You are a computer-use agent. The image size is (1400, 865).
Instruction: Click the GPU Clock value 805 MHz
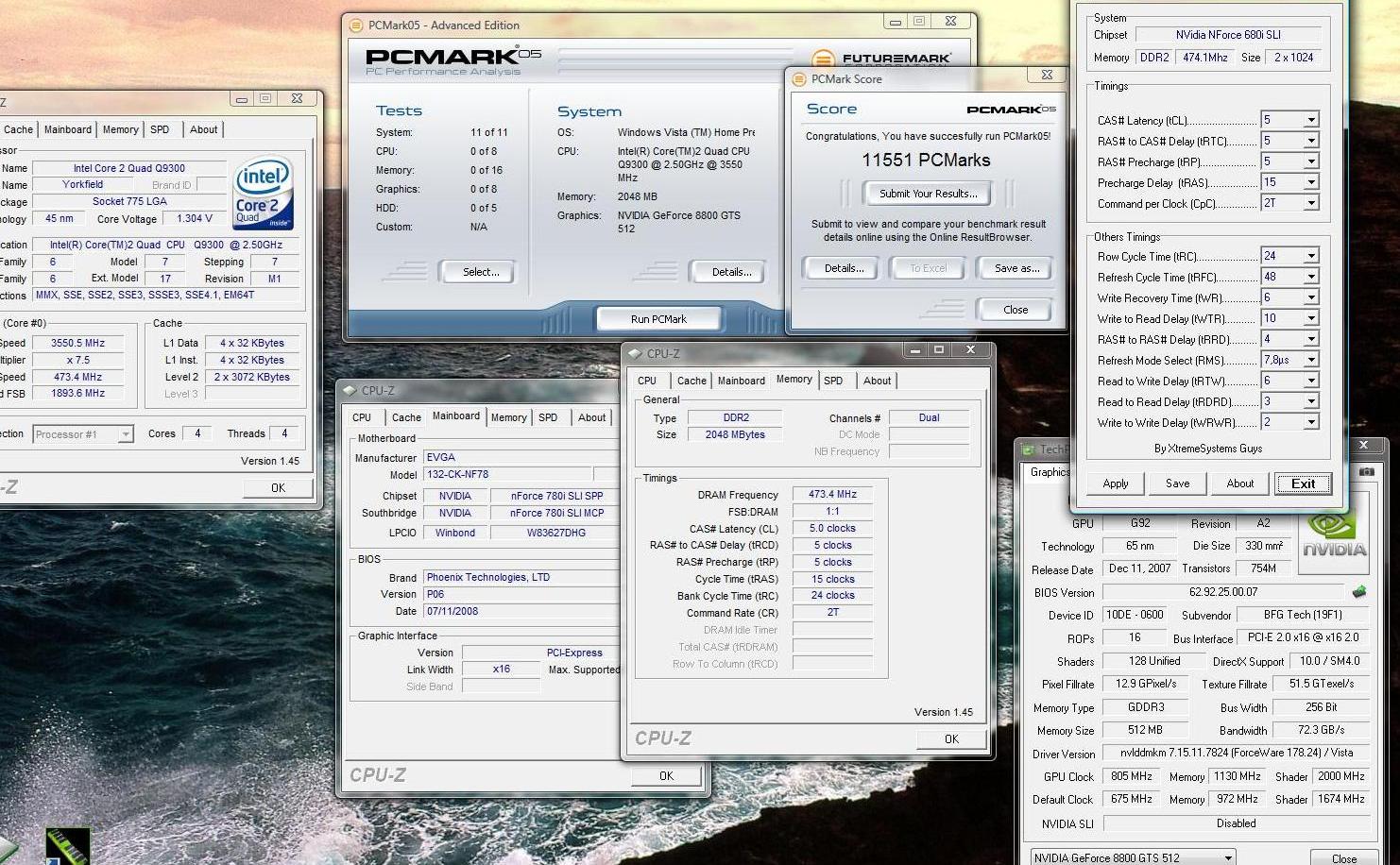point(1131,776)
